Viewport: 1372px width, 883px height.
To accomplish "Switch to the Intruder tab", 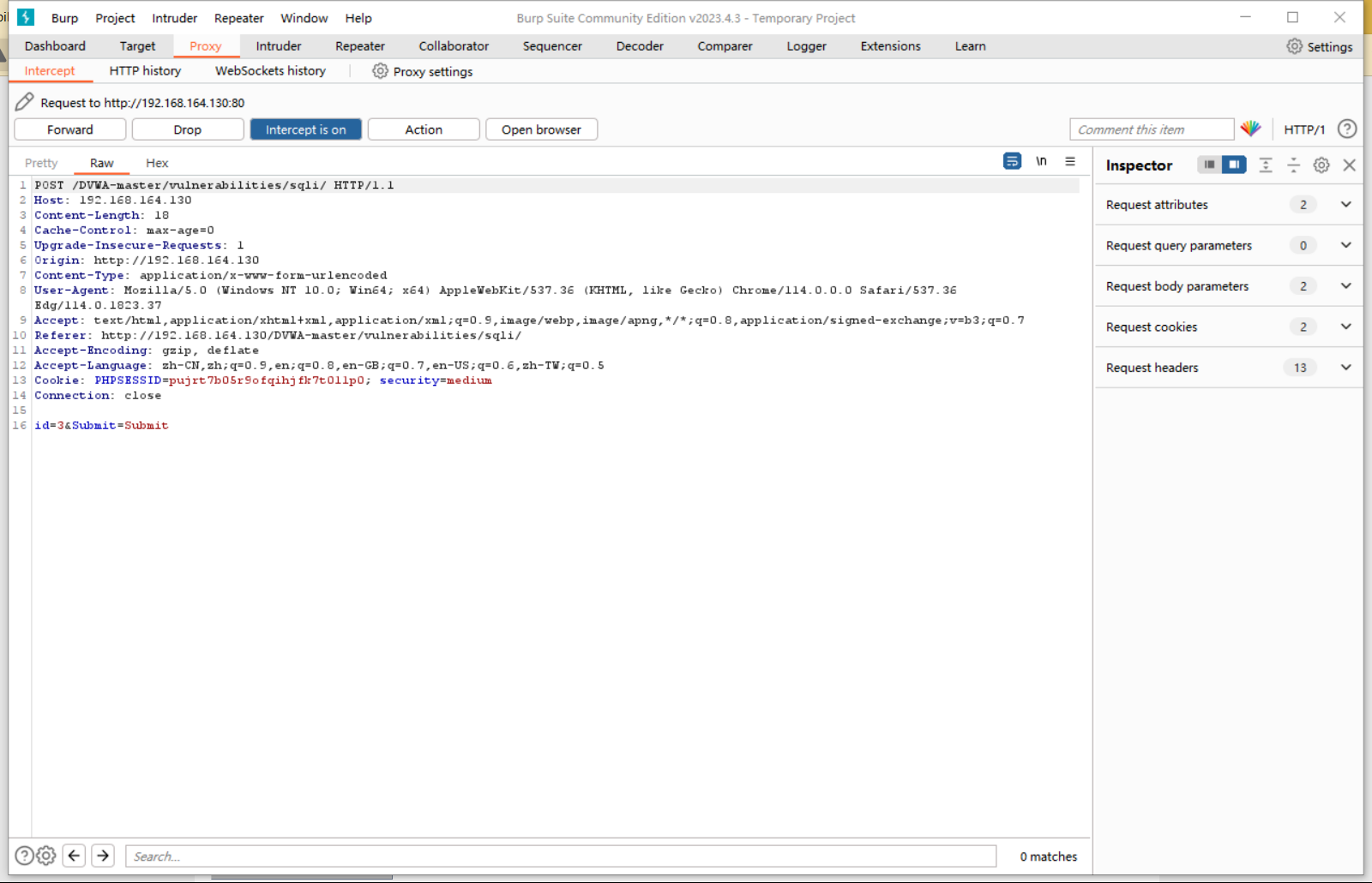I will 279,46.
